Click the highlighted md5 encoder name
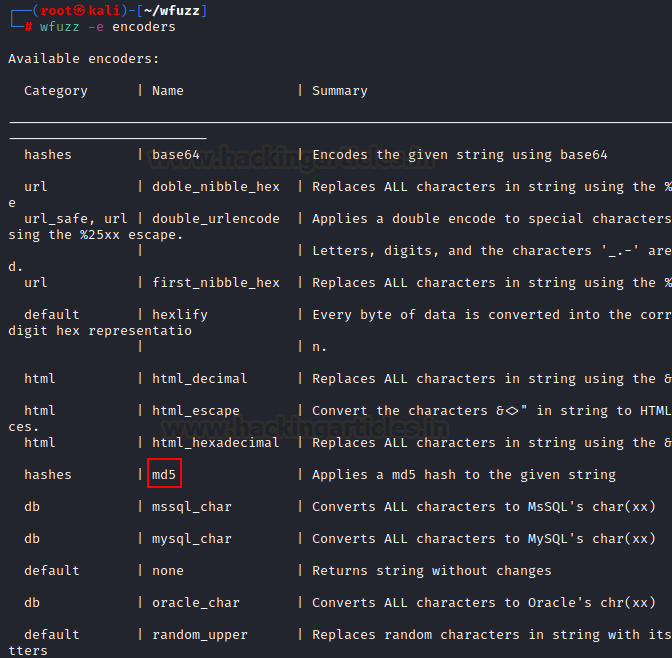Viewport: 672px width, 658px height. (164, 474)
